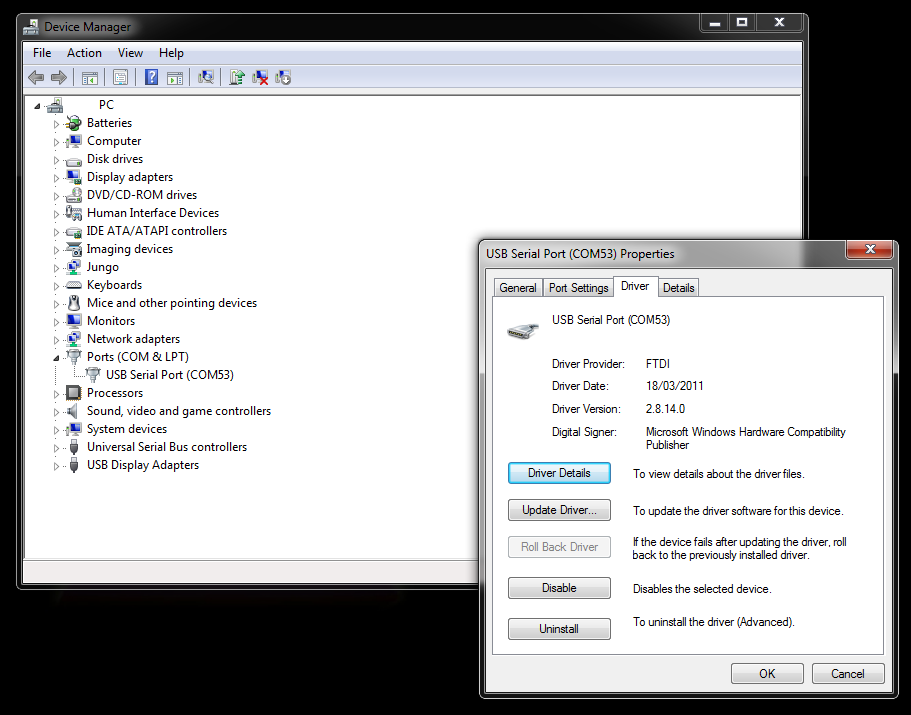Screen dimensions: 911x715
Task: Switch to the General tab
Action: (x=518, y=288)
